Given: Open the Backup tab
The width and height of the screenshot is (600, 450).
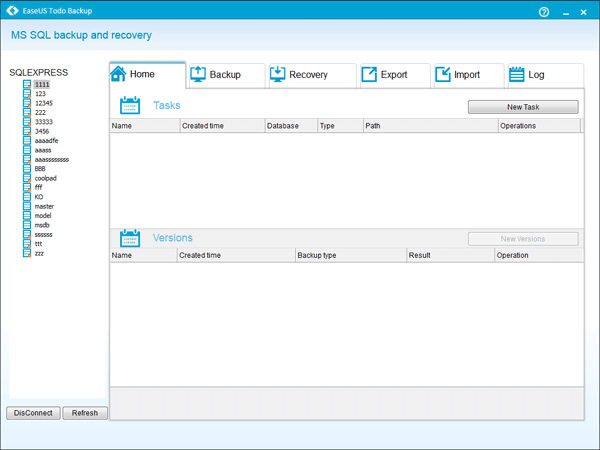Looking at the screenshot, I should click(x=224, y=75).
